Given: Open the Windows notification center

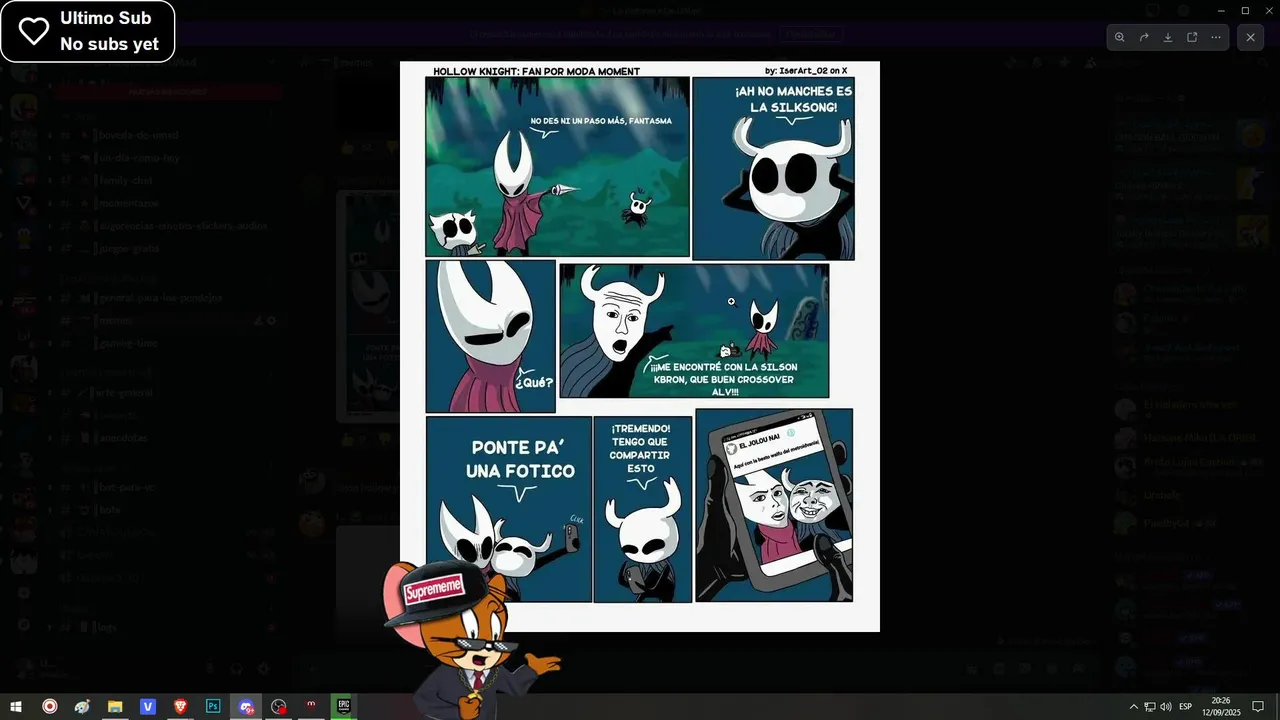Looking at the screenshot, I should pyautogui.click(x=1258, y=707).
